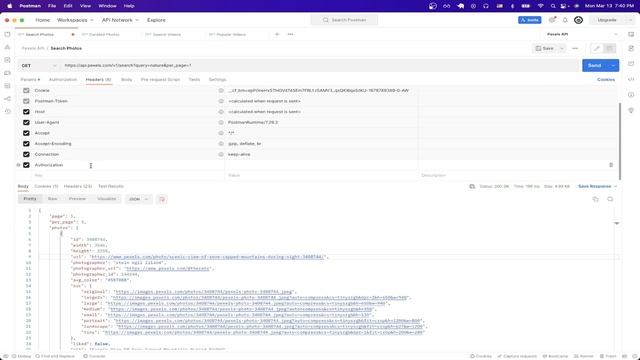Click the search icon in response panel
Image resolution: width=640 pixels, height=360 pixels.
[x=610, y=199]
